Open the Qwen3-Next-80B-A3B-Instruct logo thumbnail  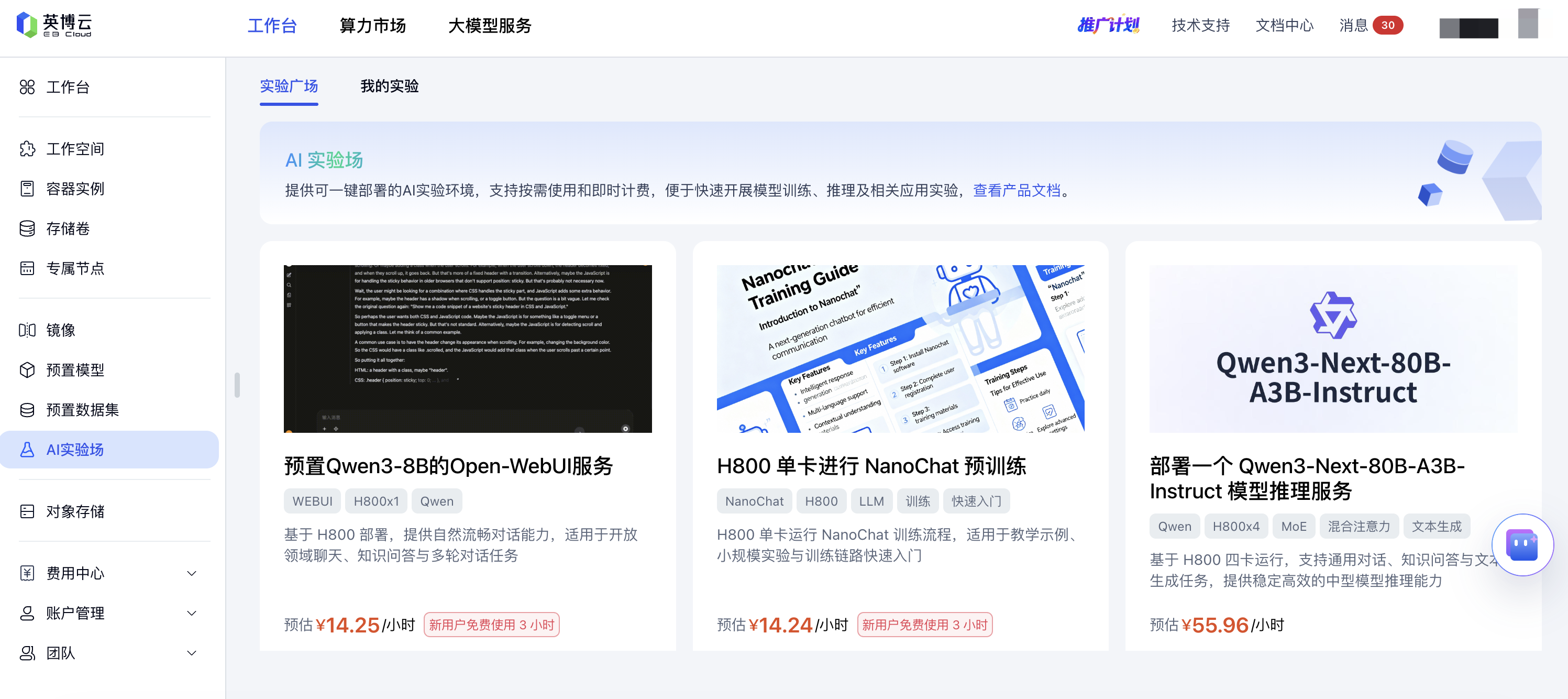pos(1333,349)
